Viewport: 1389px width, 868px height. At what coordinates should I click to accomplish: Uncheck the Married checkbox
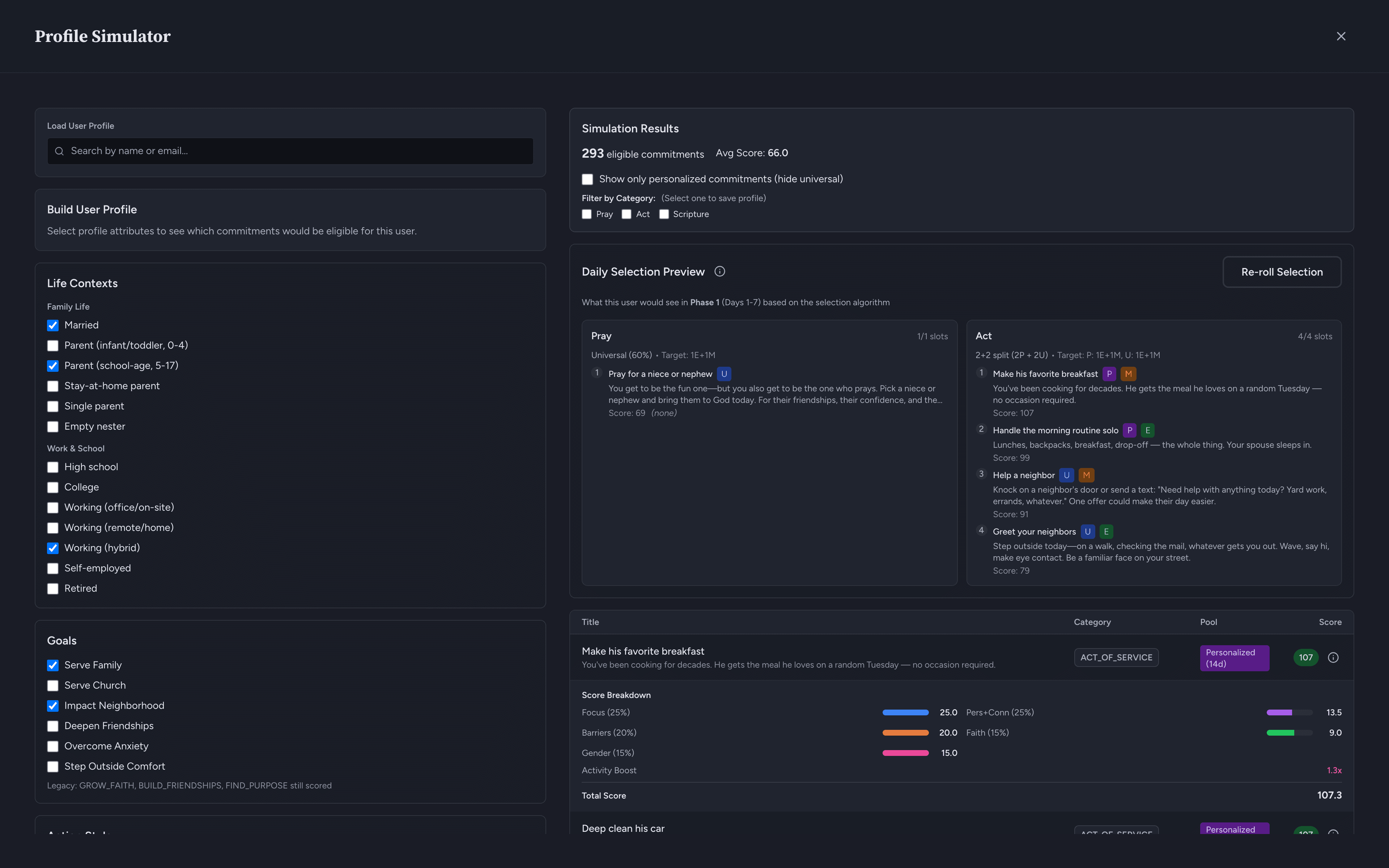53,325
